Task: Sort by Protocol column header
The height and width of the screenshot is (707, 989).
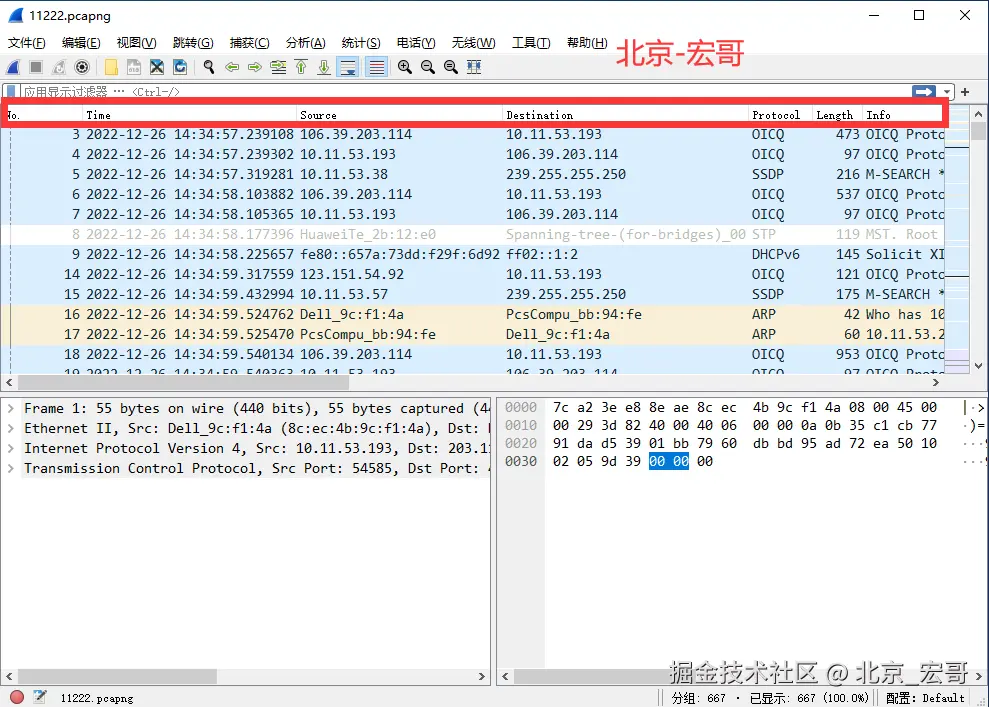Action: [780, 115]
